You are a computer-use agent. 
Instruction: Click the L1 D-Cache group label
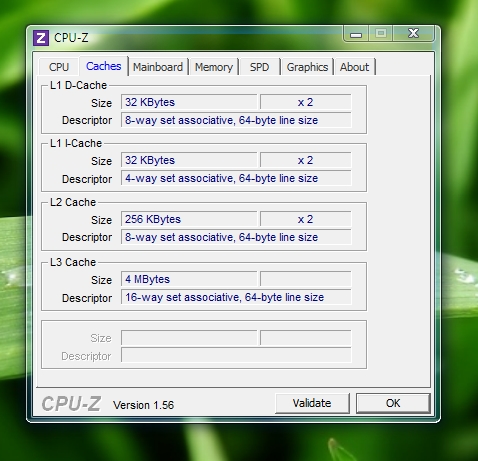[78, 85]
